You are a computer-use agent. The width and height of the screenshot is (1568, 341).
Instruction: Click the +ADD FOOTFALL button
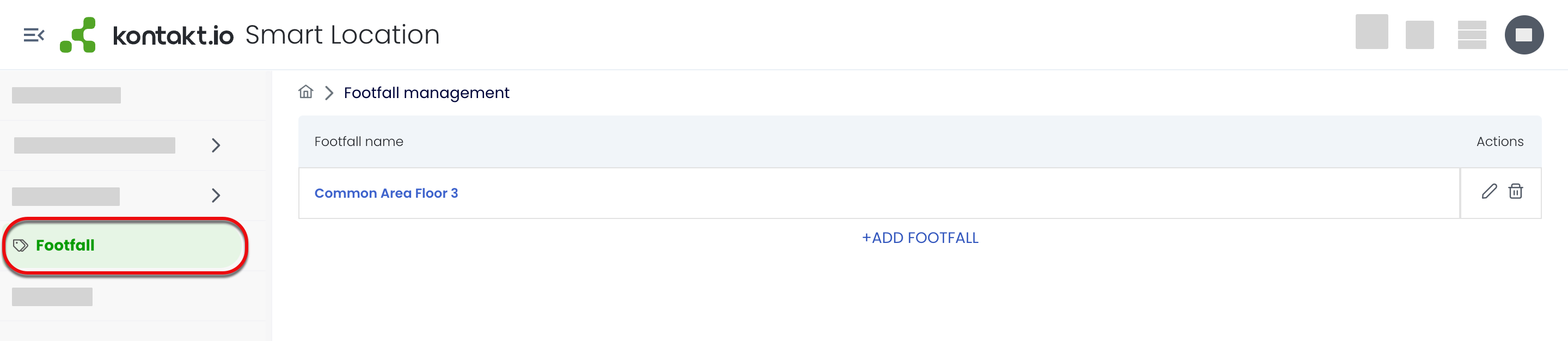point(920,238)
